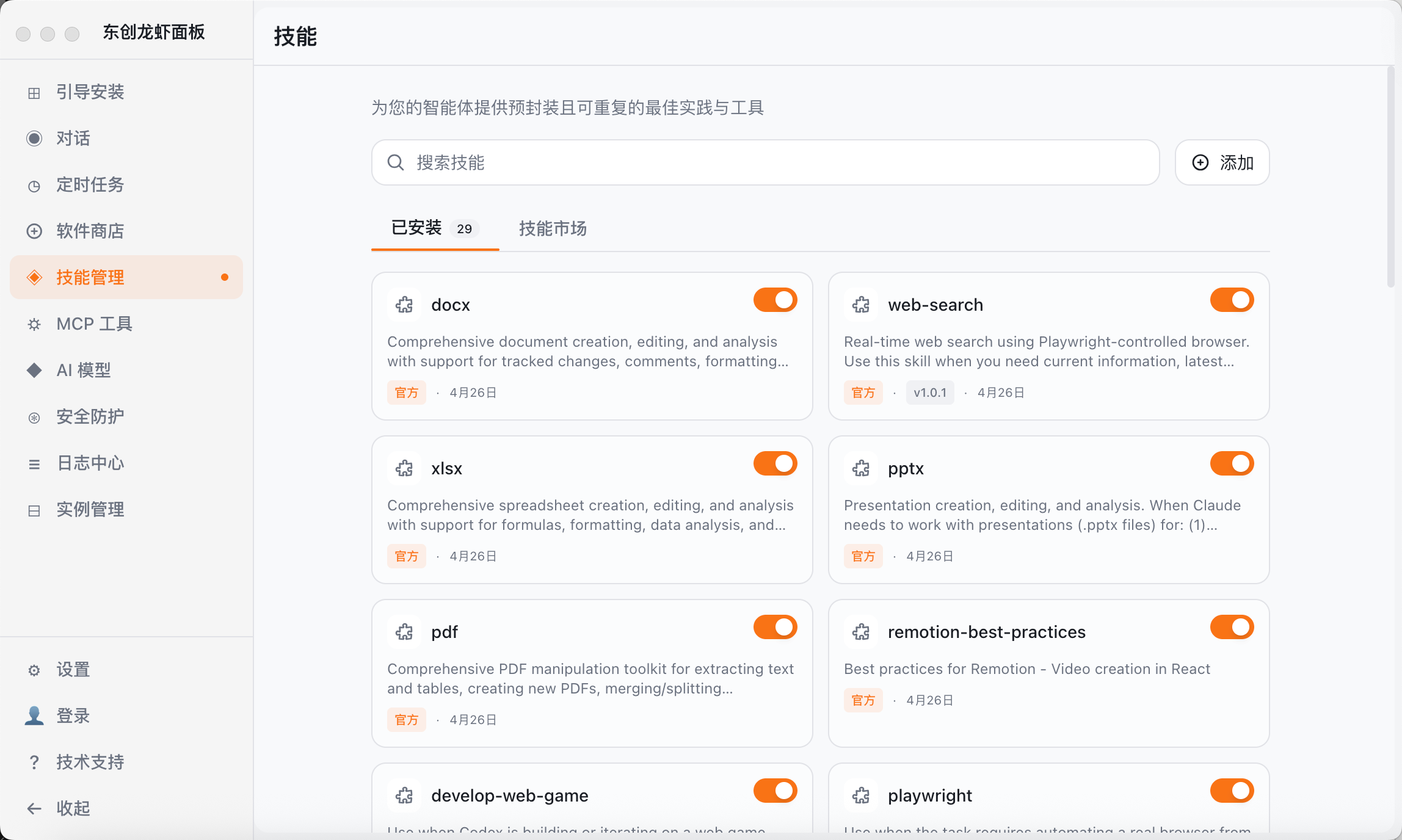
Task: Click the v1.0.1 version badge
Action: pos(930,393)
